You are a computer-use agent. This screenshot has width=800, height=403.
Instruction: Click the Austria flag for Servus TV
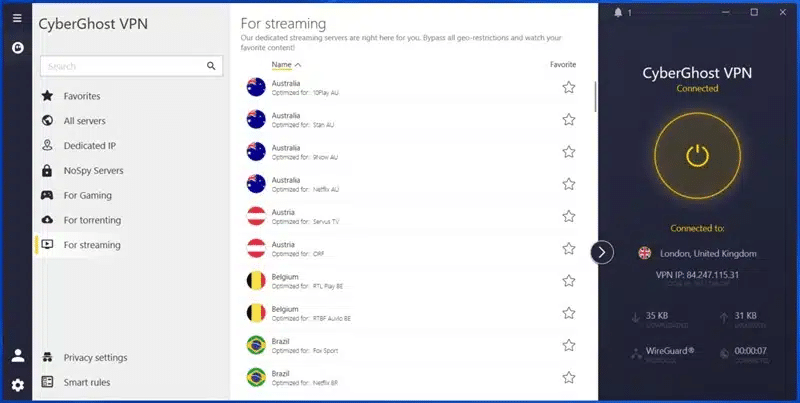click(256, 216)
